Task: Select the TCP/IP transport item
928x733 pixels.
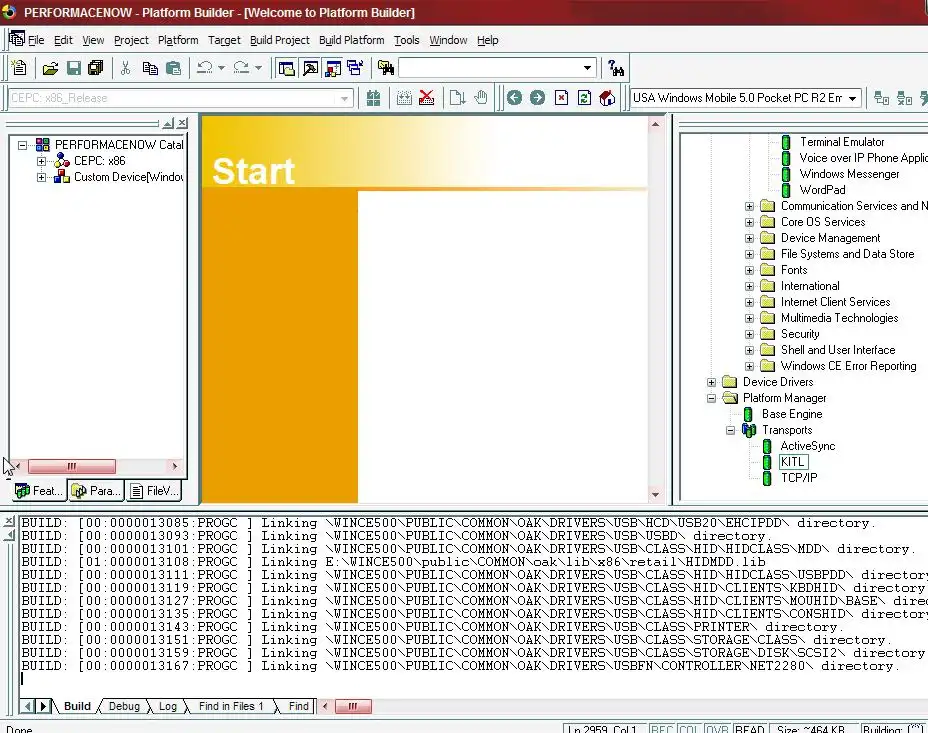Action: click(x=798, y=478)
